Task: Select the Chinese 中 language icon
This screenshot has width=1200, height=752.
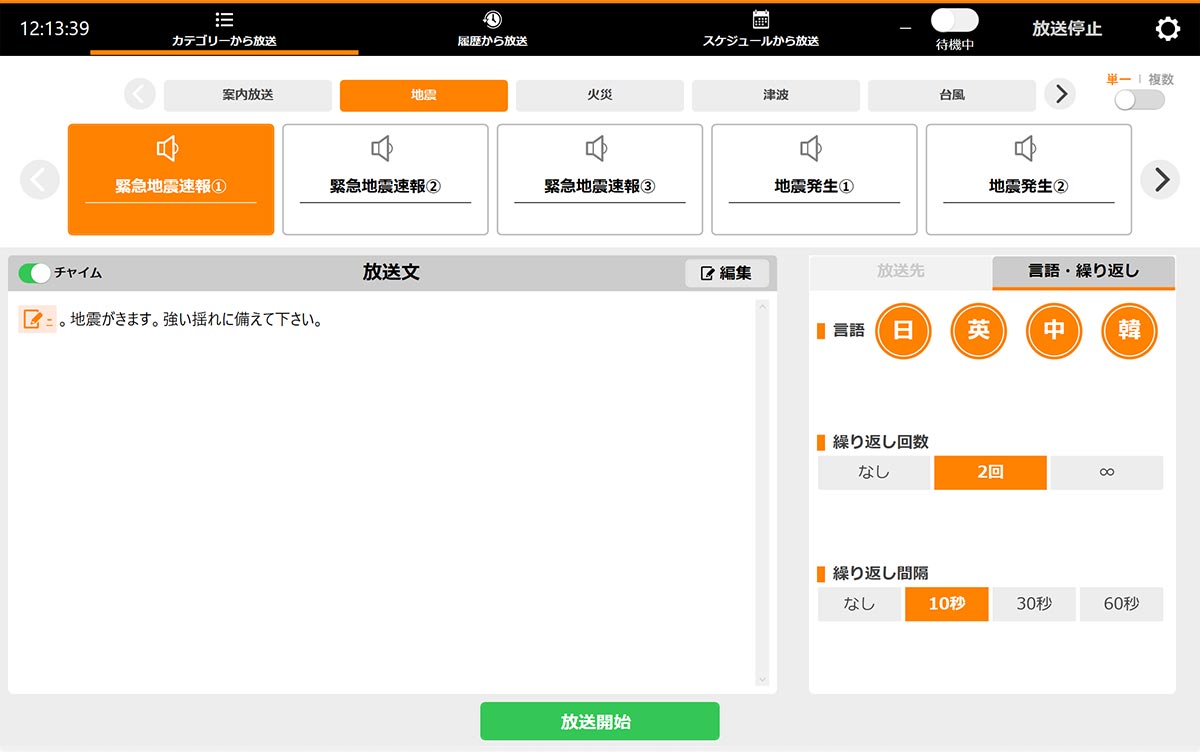Action: tap(1054, 331)
